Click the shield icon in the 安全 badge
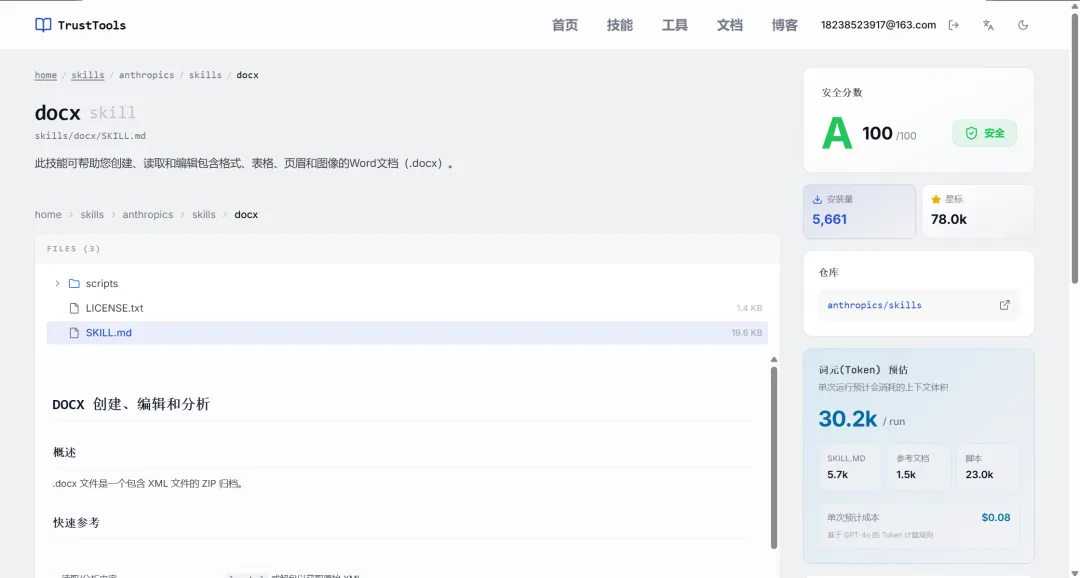1080x578 pixels. pos(971,133)
